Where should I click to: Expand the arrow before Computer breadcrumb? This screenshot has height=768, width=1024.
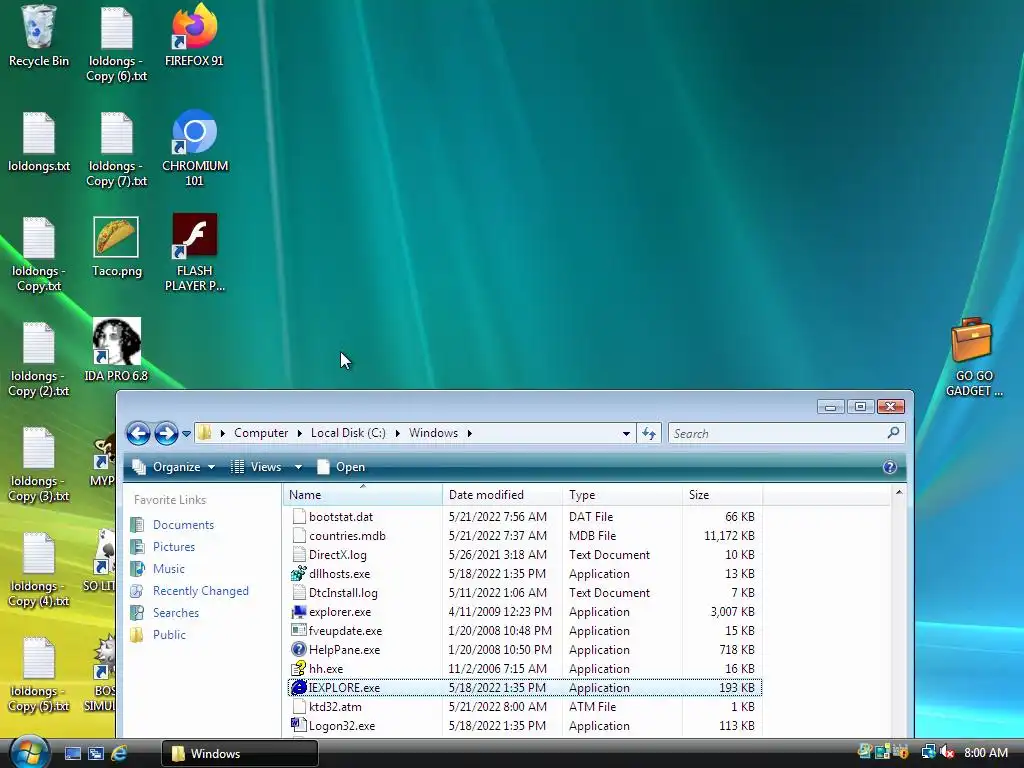tap(223, 433)
